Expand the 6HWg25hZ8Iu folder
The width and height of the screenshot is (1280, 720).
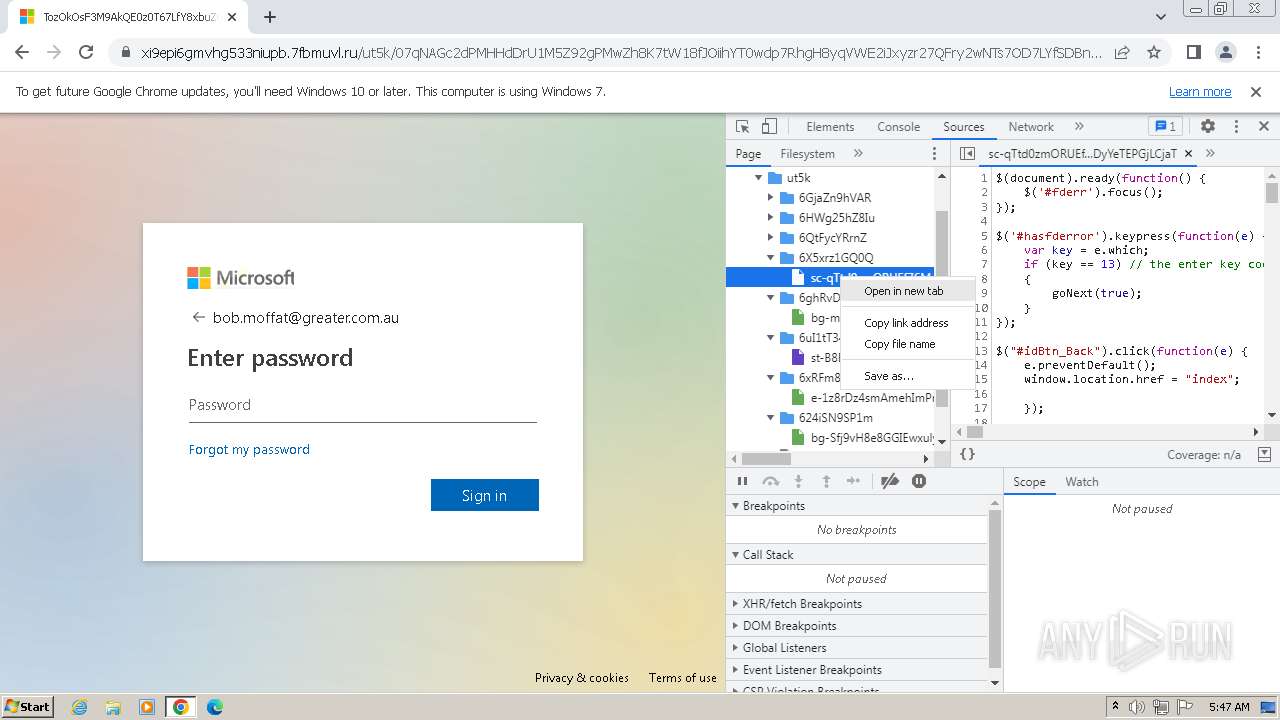pyautogui.click(x=771, y=218)
